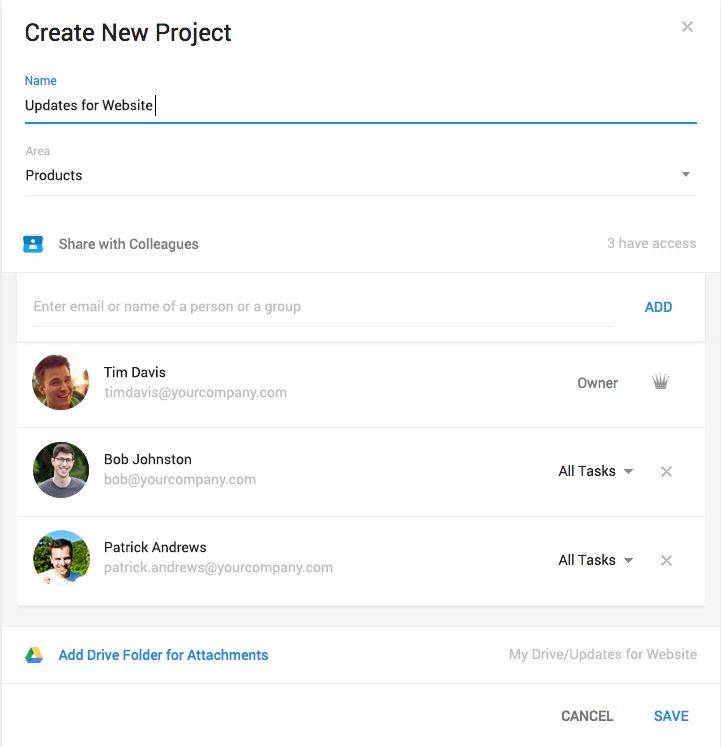The image size is (721, 747).
Task: Click the Share with Colleagues contact icon
Action: pyautogui.click(x=33, y=244)
